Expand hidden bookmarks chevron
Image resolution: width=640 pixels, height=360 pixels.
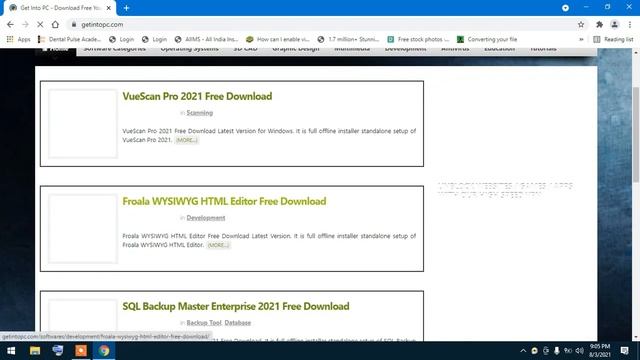click(x=581, y=39)
